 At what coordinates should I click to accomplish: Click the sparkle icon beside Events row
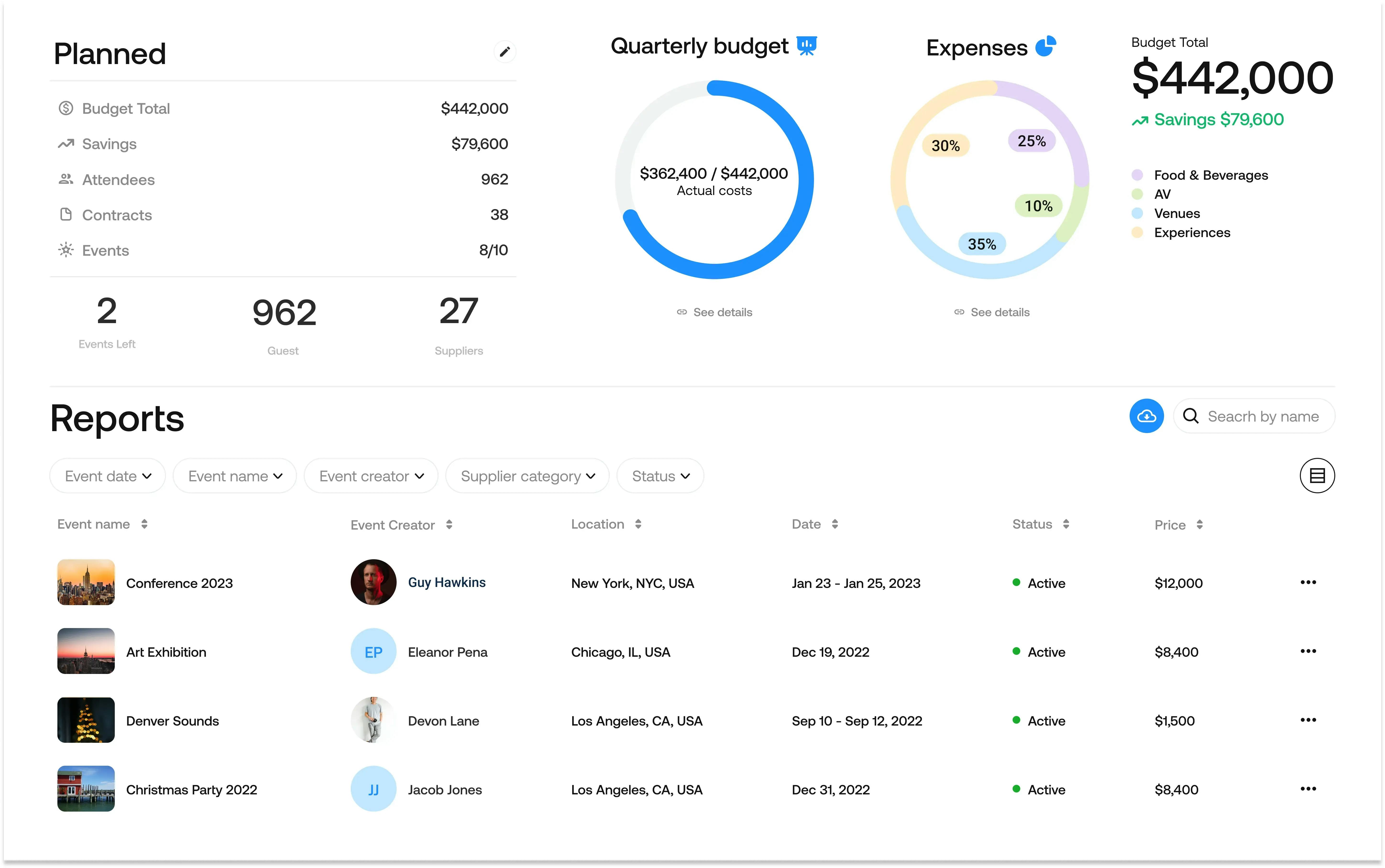tap(66, 250)
